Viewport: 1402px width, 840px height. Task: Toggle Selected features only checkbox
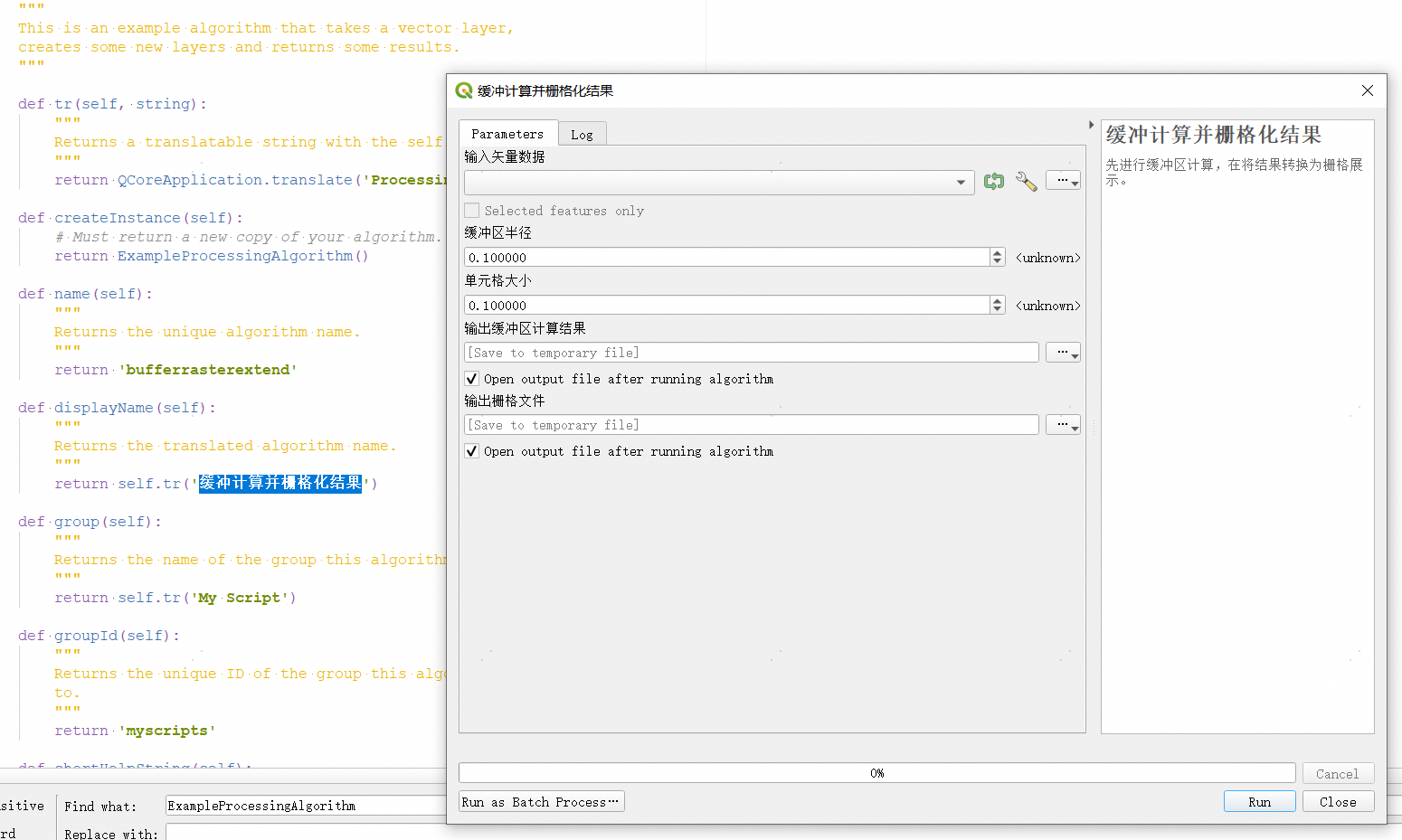pyautogui.click(x=472, y=211)
